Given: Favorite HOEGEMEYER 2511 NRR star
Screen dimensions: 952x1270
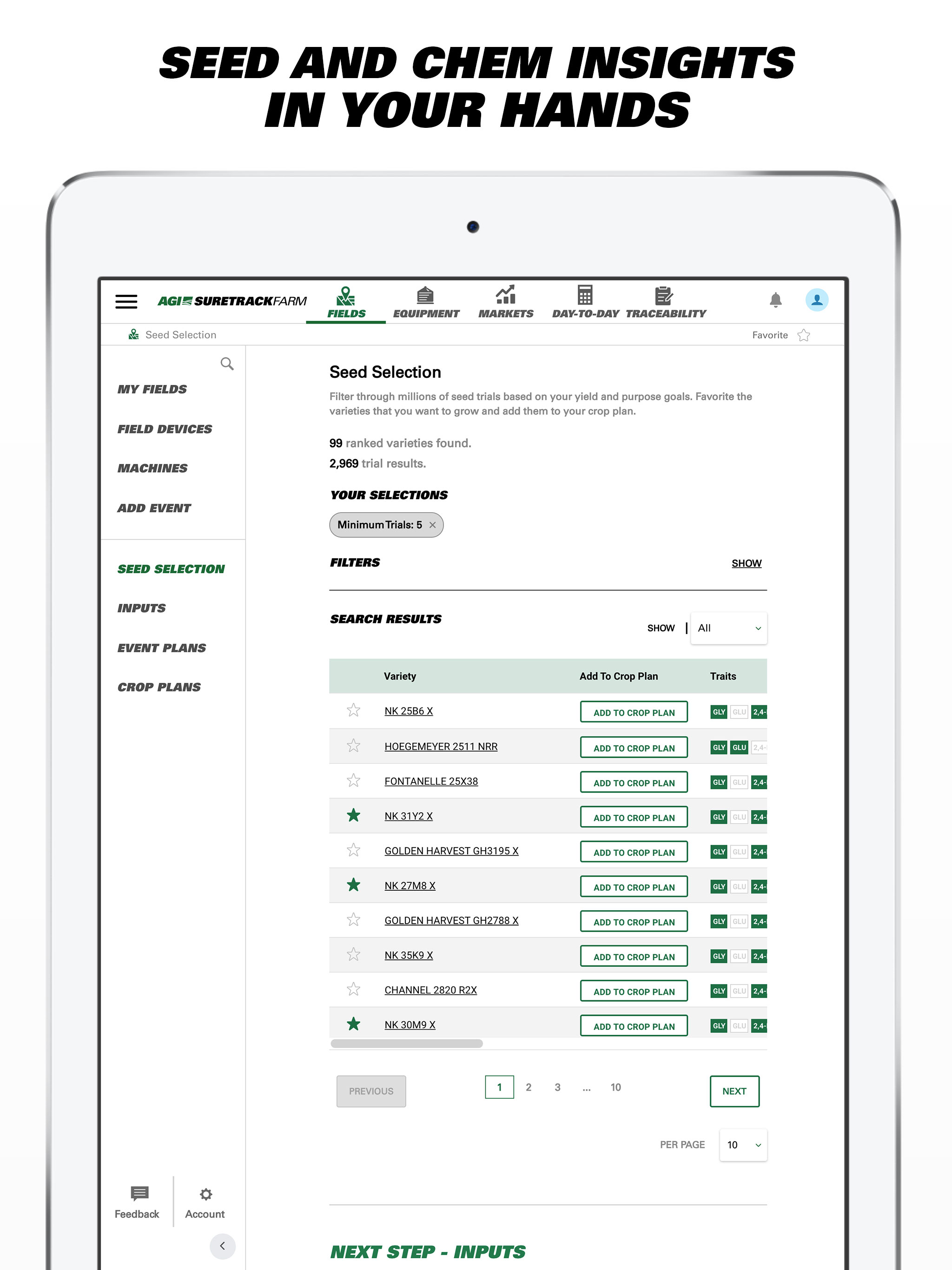Looking at the screenshot, I should click(353, 745).
